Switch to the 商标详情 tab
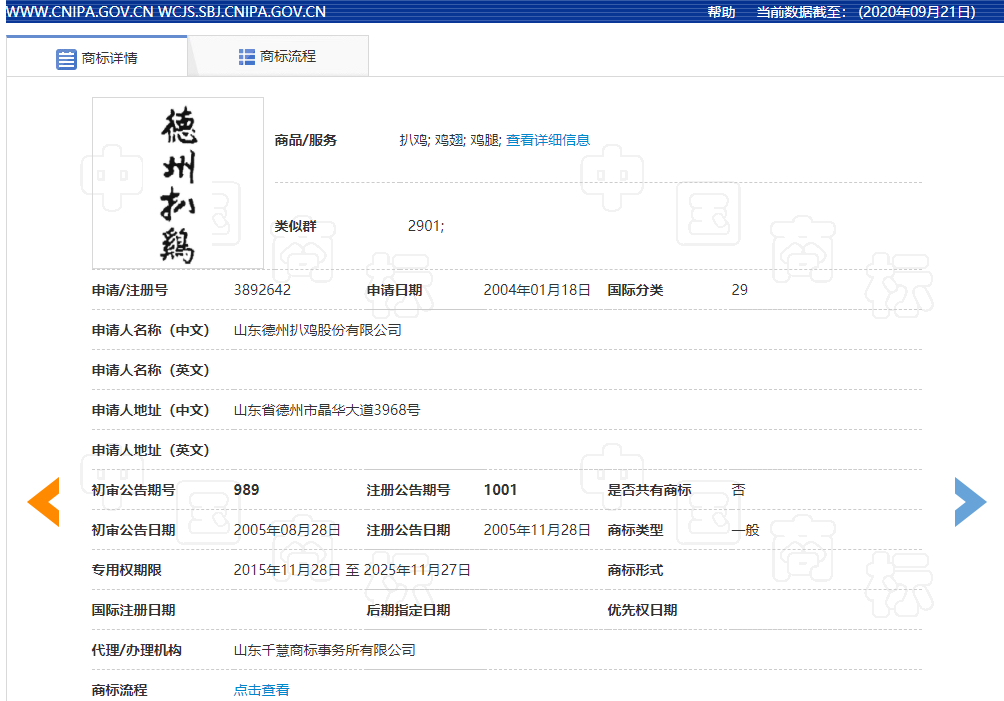 click(97, 56)
